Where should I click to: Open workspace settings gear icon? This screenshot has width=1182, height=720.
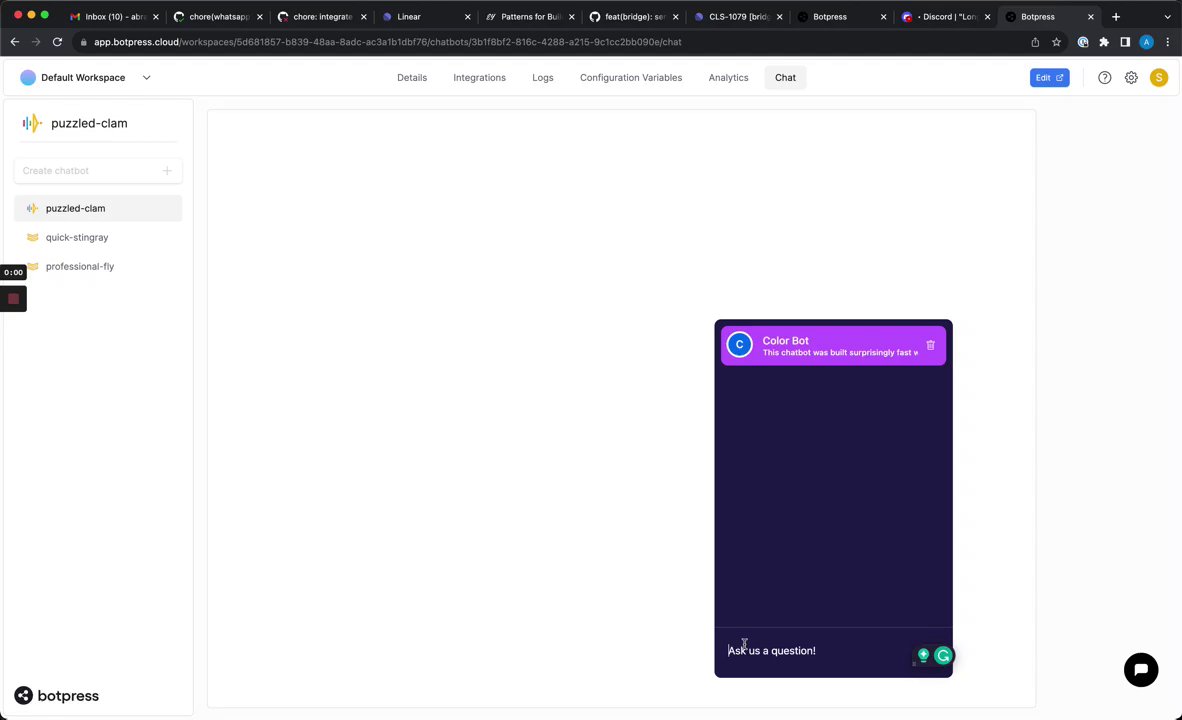pyautogui.click(x=1131, y=78)
